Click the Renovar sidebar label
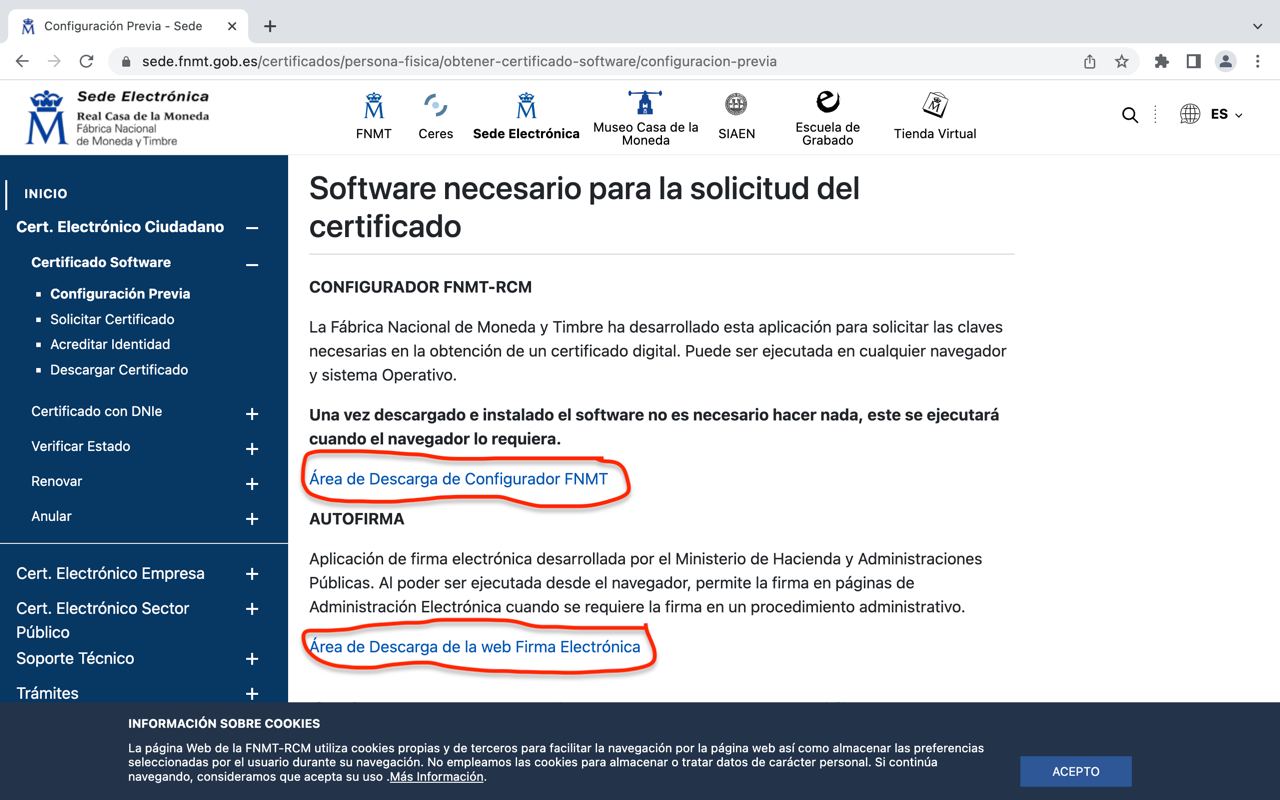 point(56,481)
